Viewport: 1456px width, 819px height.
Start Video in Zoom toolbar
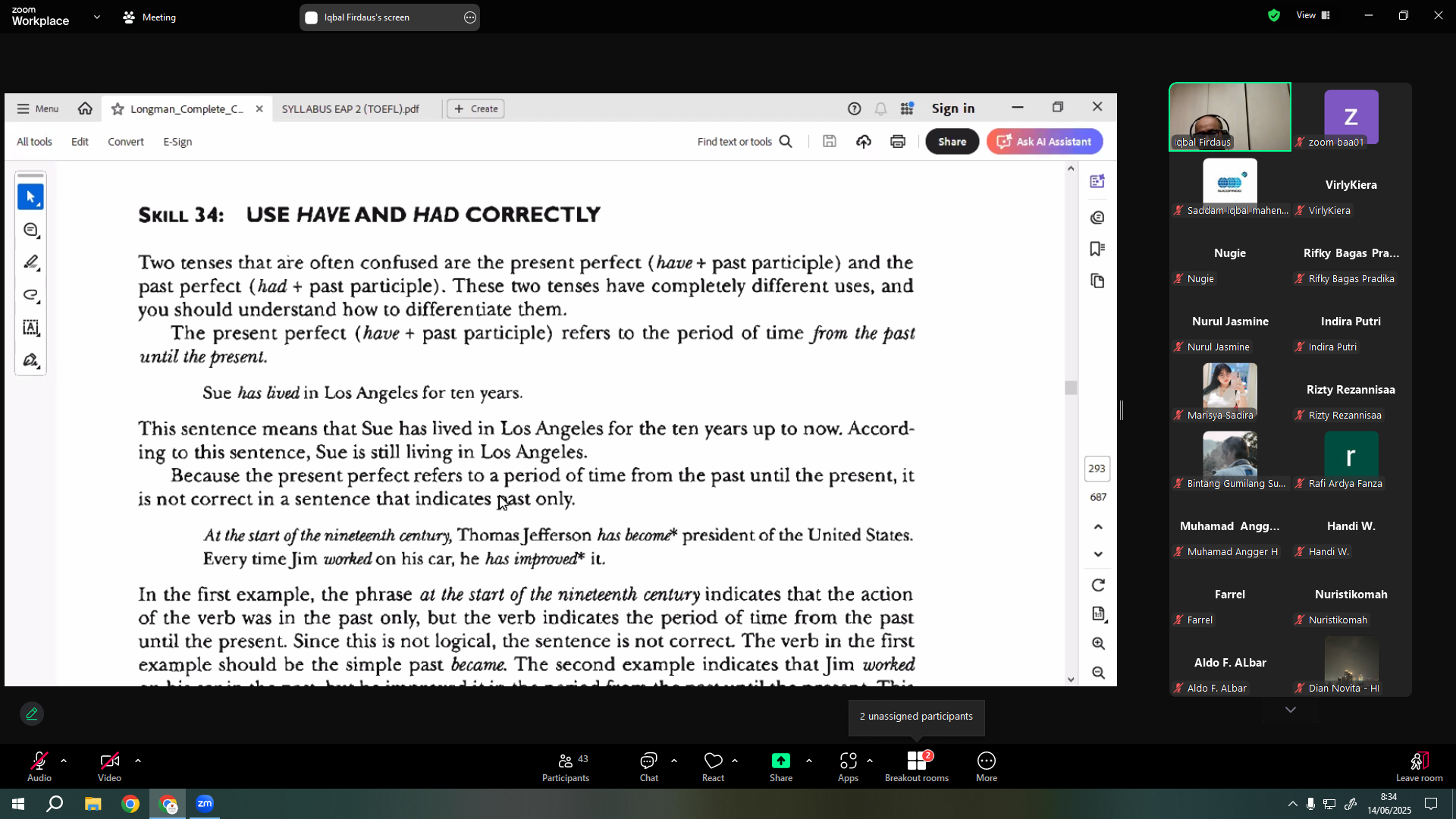[x=109, y=767]
